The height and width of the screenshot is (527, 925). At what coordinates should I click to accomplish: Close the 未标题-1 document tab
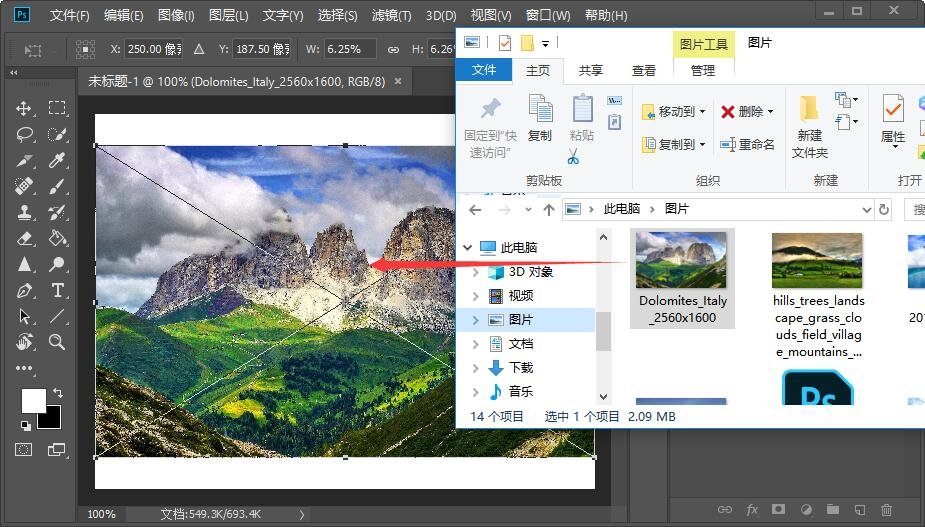point(398,81)
